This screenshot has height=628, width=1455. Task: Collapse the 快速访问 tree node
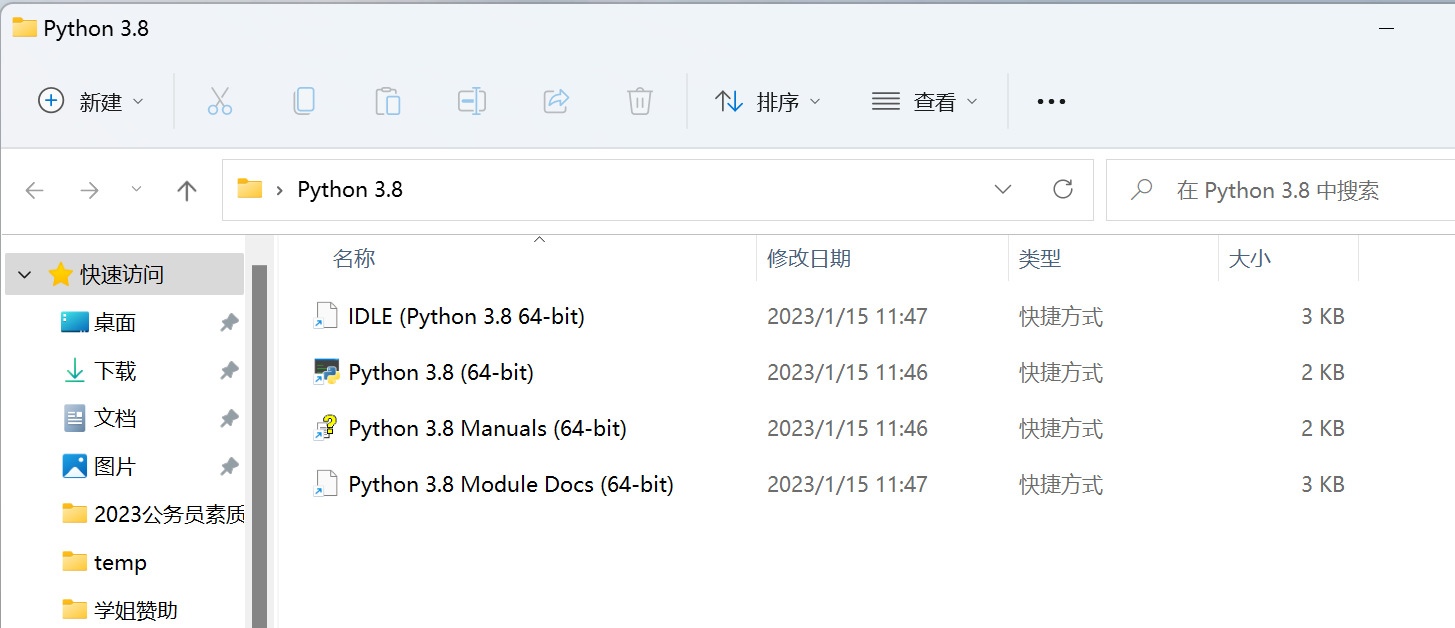pyautogui.click(x=25, y=274)
